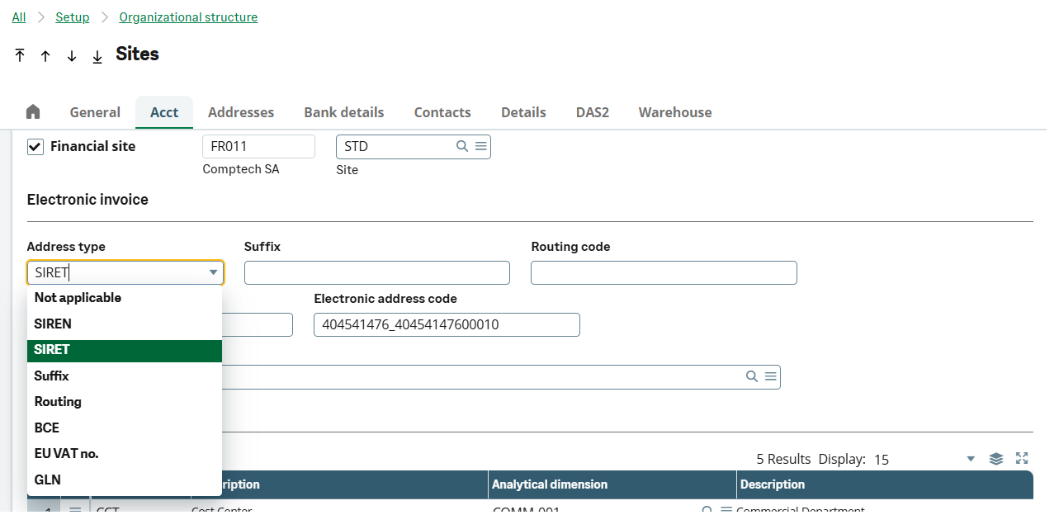Select GLN address type option
This screenshot has height=513, width=1047.
[x=124, y=480]
